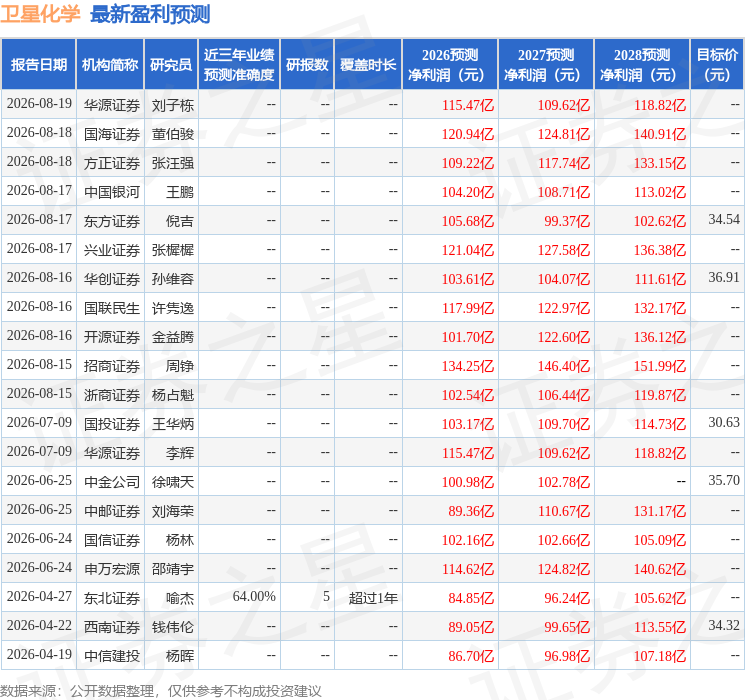745x700 pixels.
Task: Click the 数据来源 footnote text
Action: [161, 690]
